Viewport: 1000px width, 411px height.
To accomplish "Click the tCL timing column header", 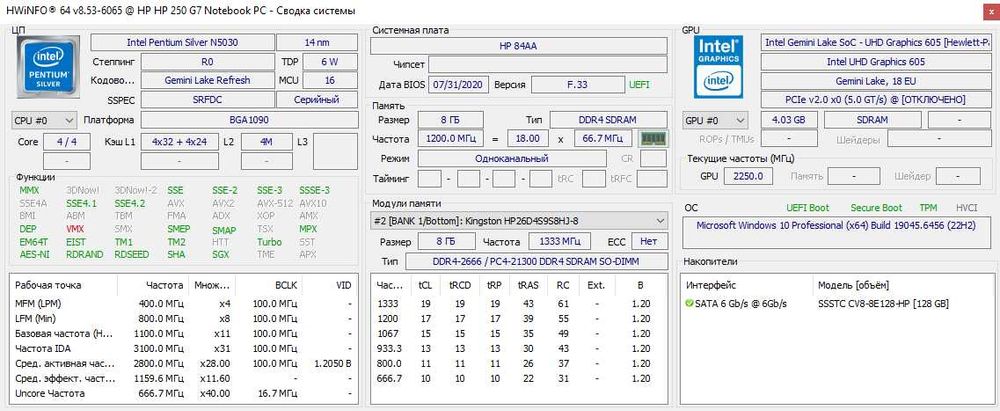I will point(424,285).
